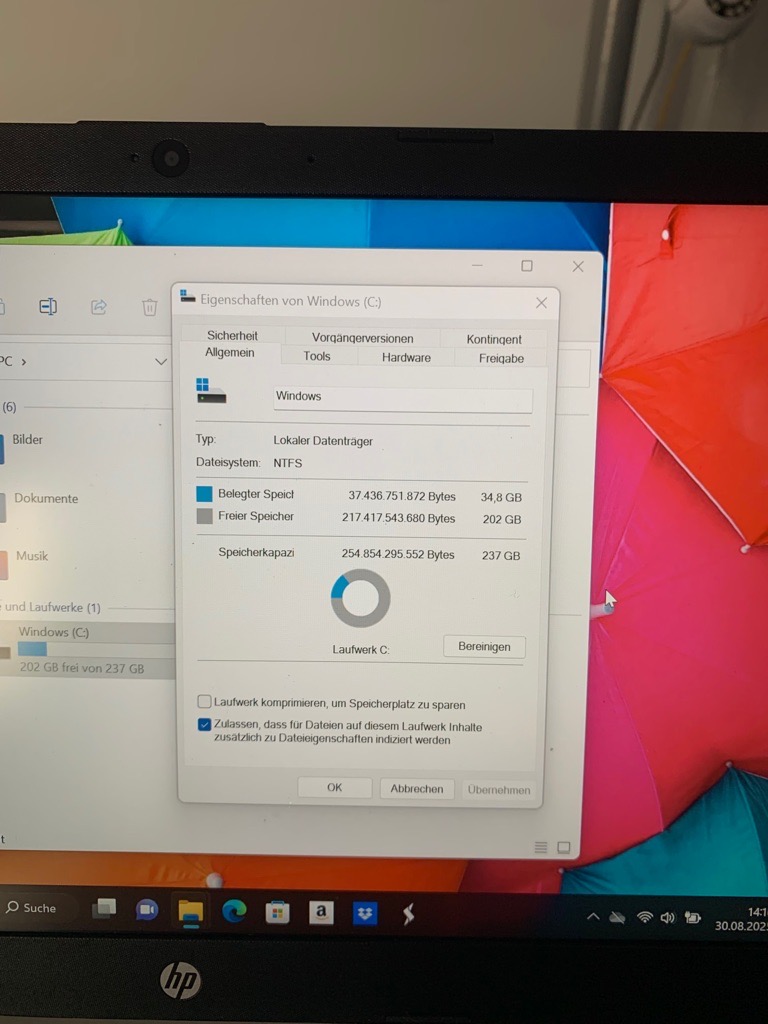Click the cloud sync tray icon
The image size is (768, 1024).
pyautogui.click(x=617, y=918)
